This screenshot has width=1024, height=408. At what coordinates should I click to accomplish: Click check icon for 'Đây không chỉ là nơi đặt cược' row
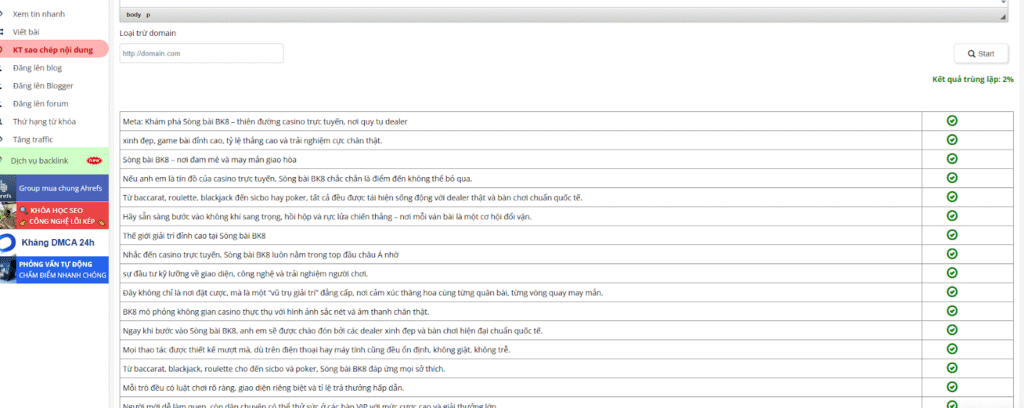pyautogui.click(x=952, y=291)
